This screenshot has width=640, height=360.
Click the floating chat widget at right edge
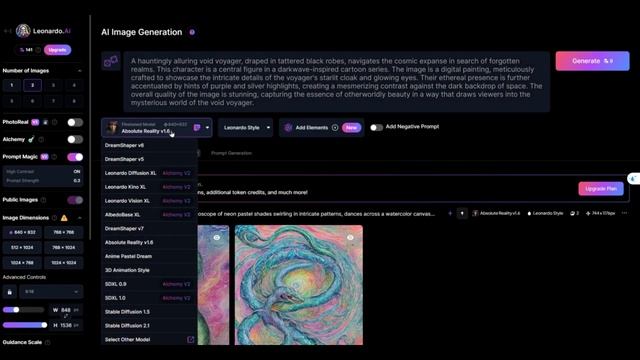[633, 179]
